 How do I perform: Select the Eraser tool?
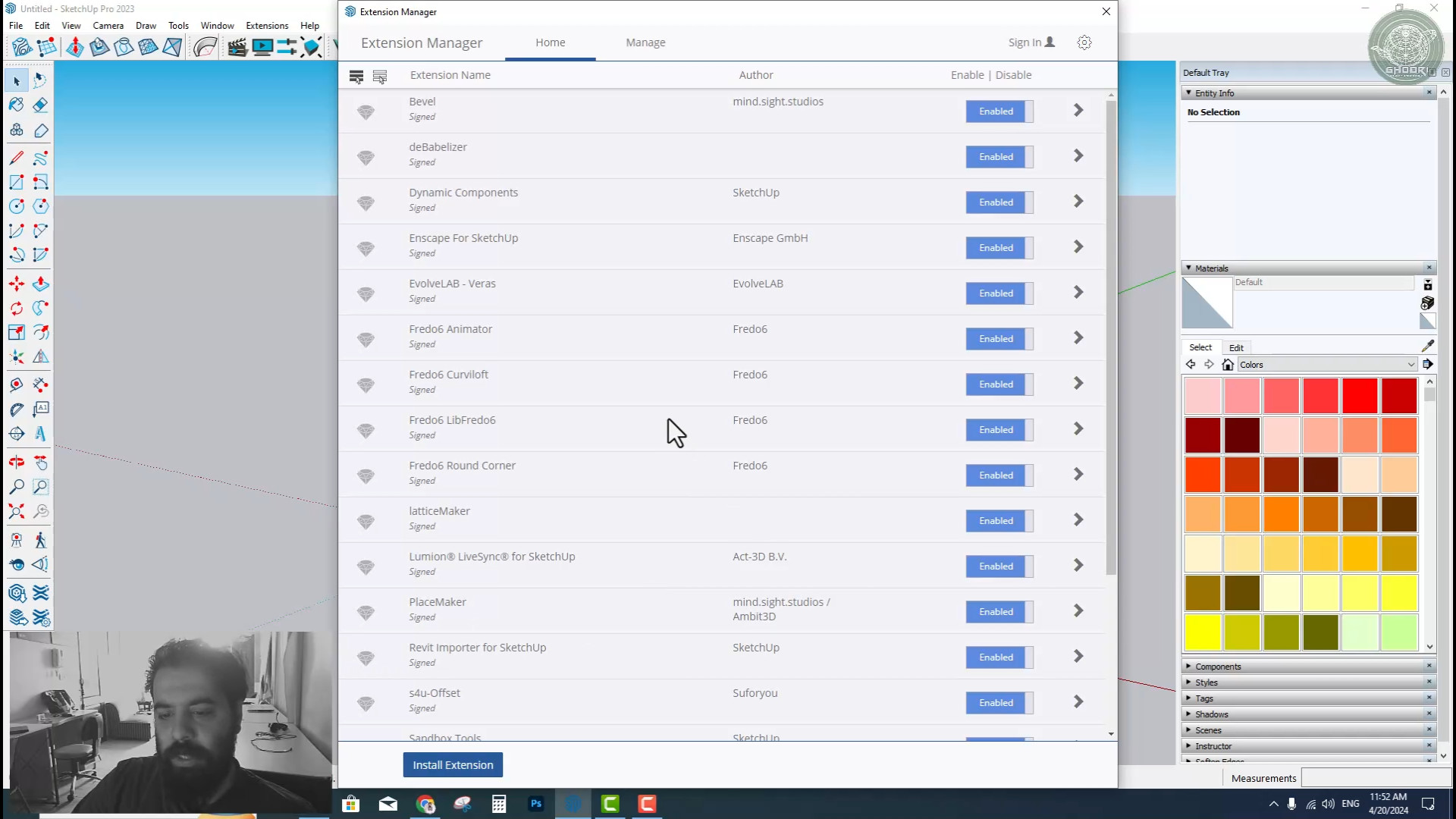pos(41,105)
